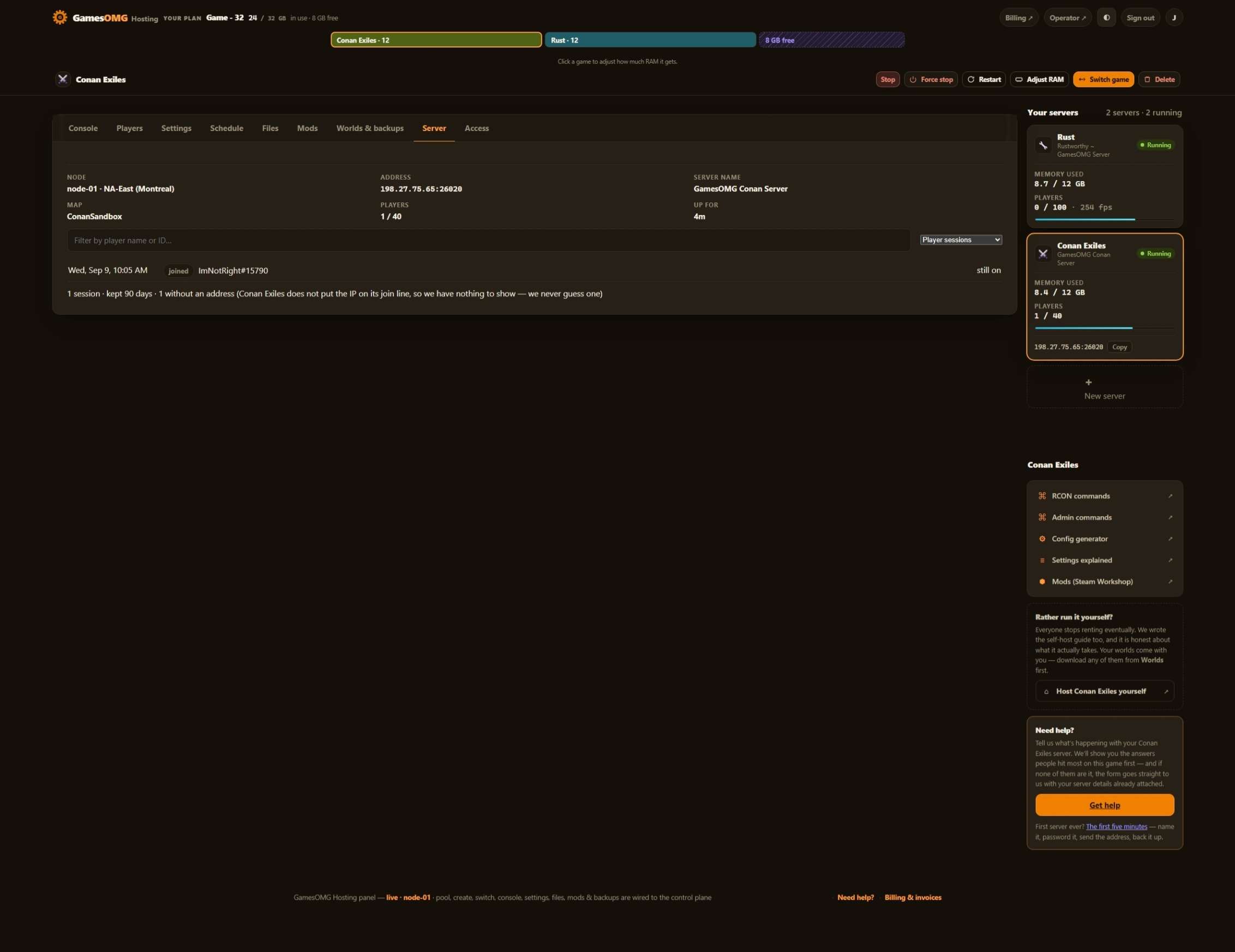Toggle the dark/light theme icon
The width and height of the screenshot is (1235, 952).
[1107, 17]
